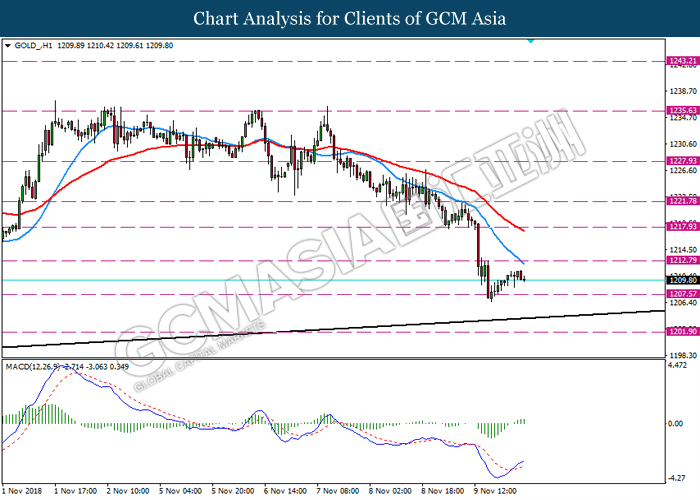Click the Chart Analysis for Clients title
This screenshot has width=700, height=500.
coord(350,19)
